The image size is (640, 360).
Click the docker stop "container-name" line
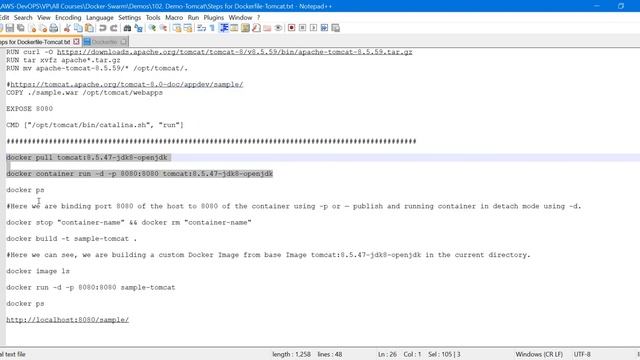(129, 222)
